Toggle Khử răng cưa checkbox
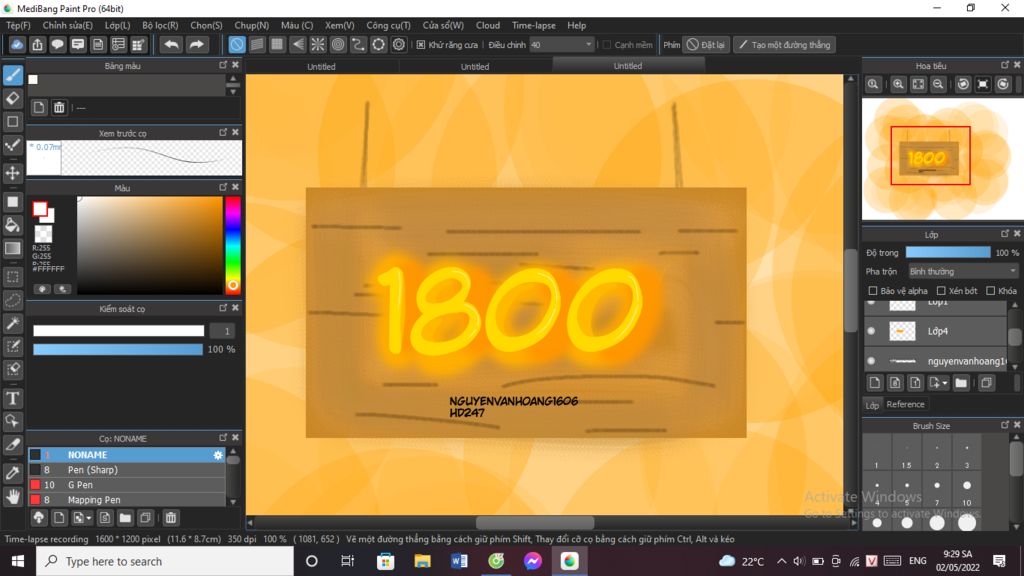This screenshot has width=1024, height=576. (421, 45)
